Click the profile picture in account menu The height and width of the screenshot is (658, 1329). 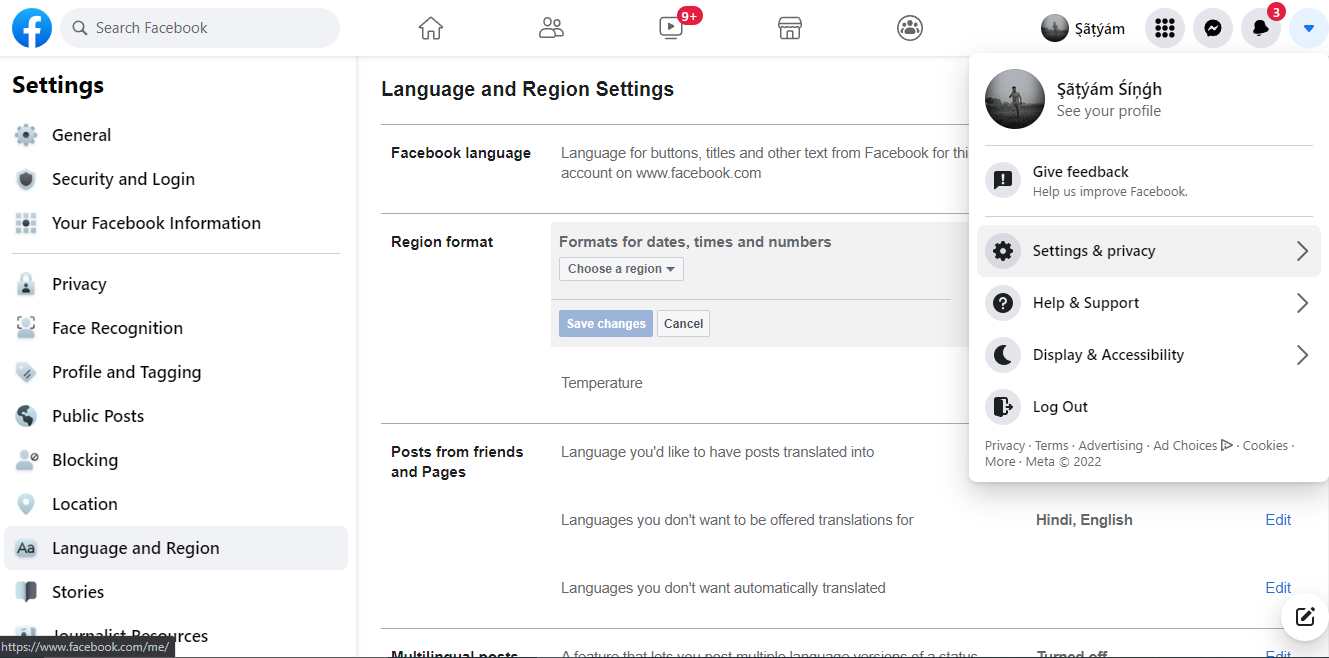(1015, 99)
